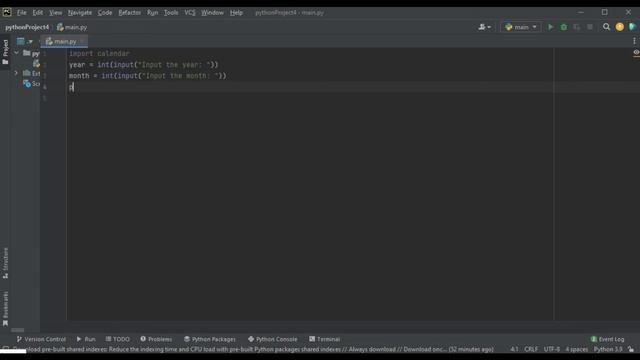Open the Code menu

(105, 13)
